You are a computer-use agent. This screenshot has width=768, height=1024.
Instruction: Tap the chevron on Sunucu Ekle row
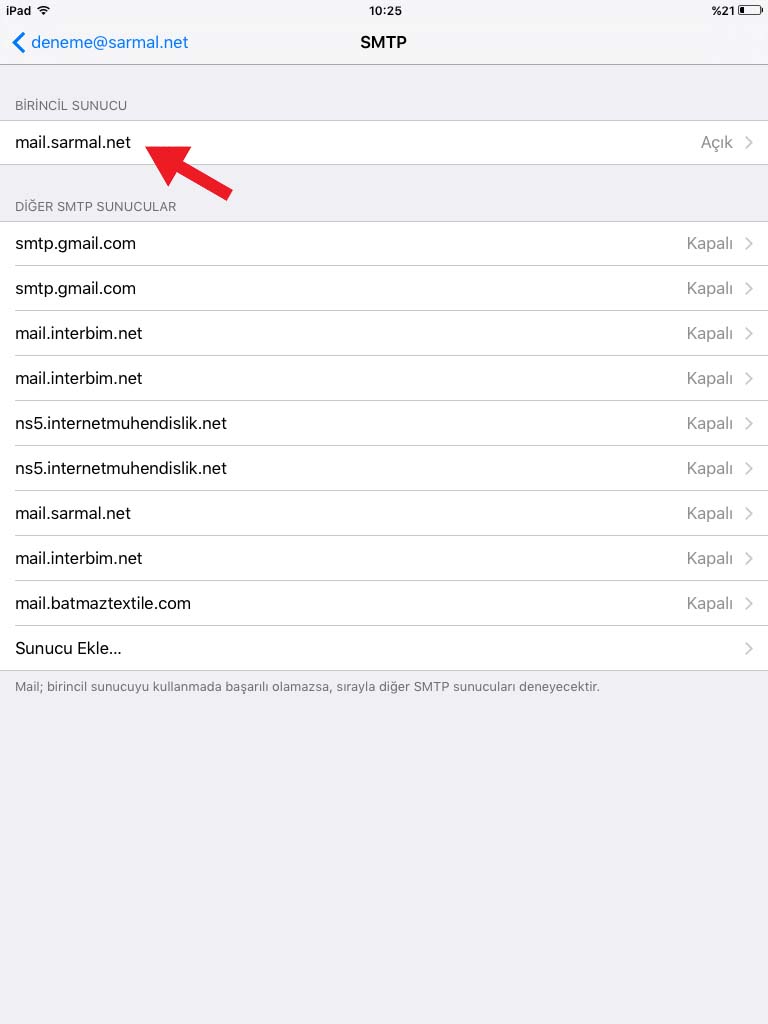click(x=748, y=648)
